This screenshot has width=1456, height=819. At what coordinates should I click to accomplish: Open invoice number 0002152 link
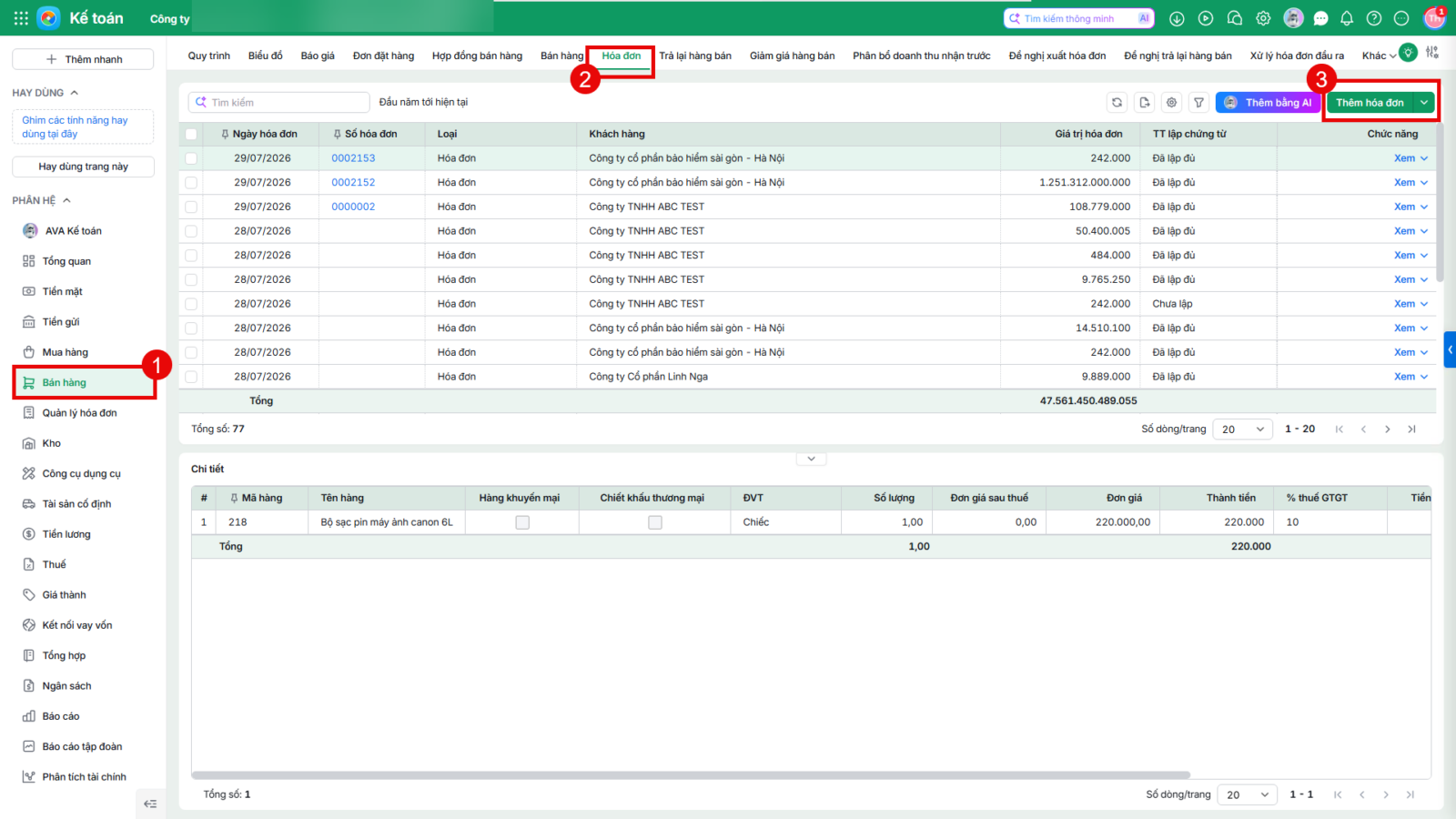[x=353, y=183]
